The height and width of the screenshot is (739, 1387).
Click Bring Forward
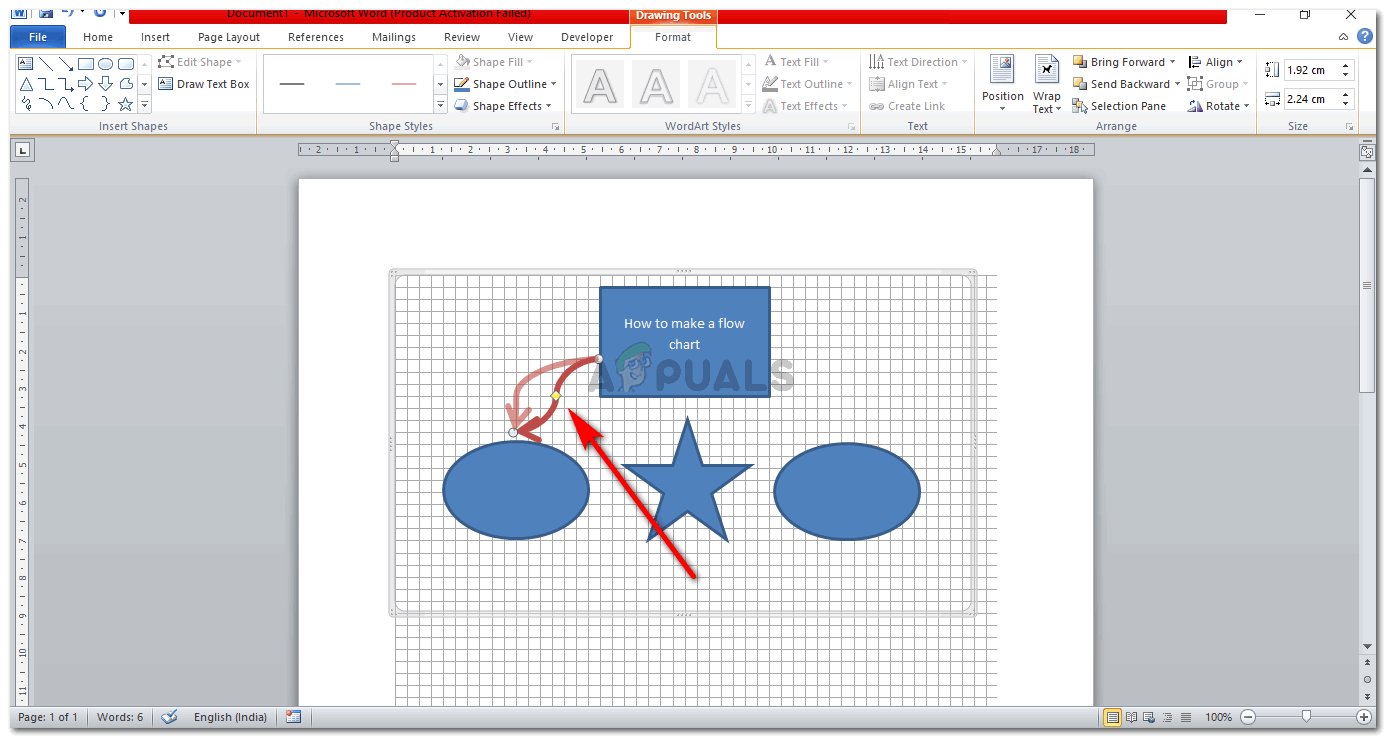(x=1118, y=62)
